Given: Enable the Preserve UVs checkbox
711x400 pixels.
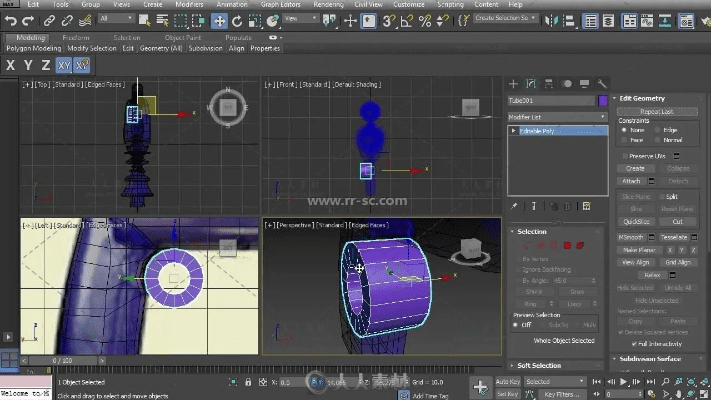Looking at the screenshot, I should (x=626, y=156).
